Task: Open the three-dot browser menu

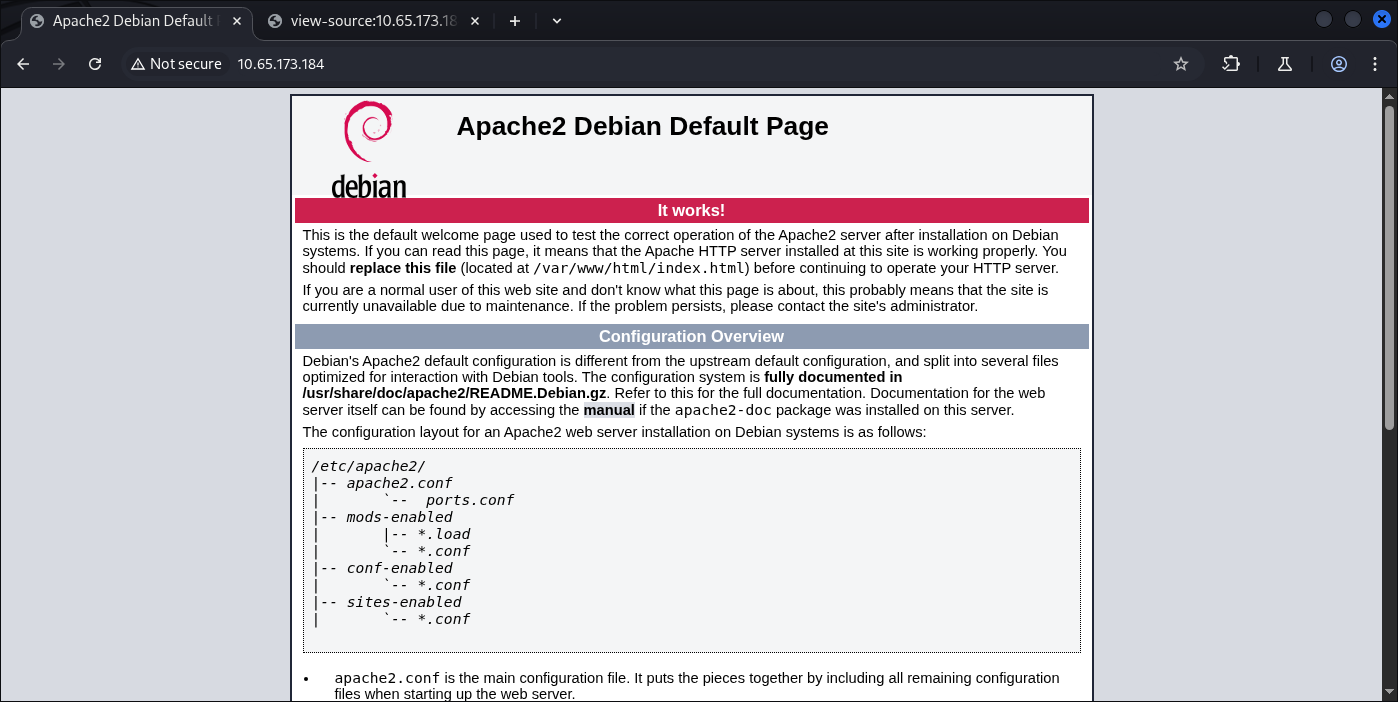Action: click(1375, 64)
